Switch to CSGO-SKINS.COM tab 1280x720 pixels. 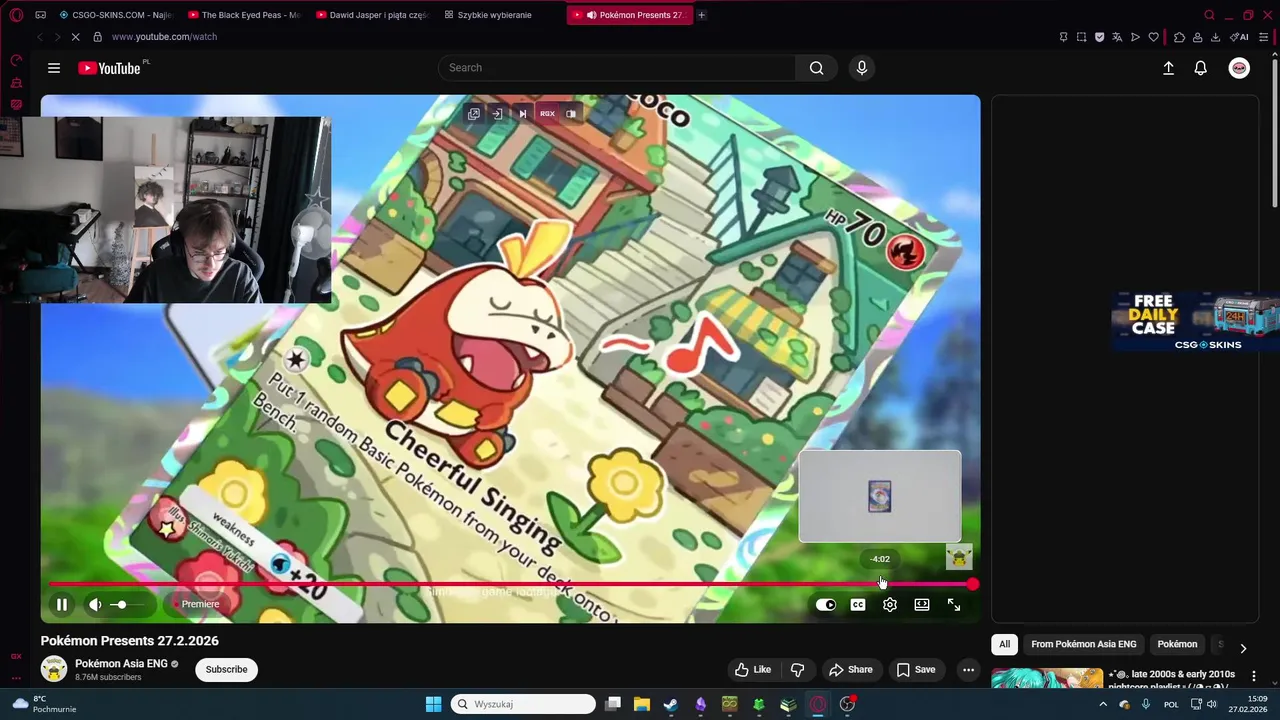tap(115, 15)
